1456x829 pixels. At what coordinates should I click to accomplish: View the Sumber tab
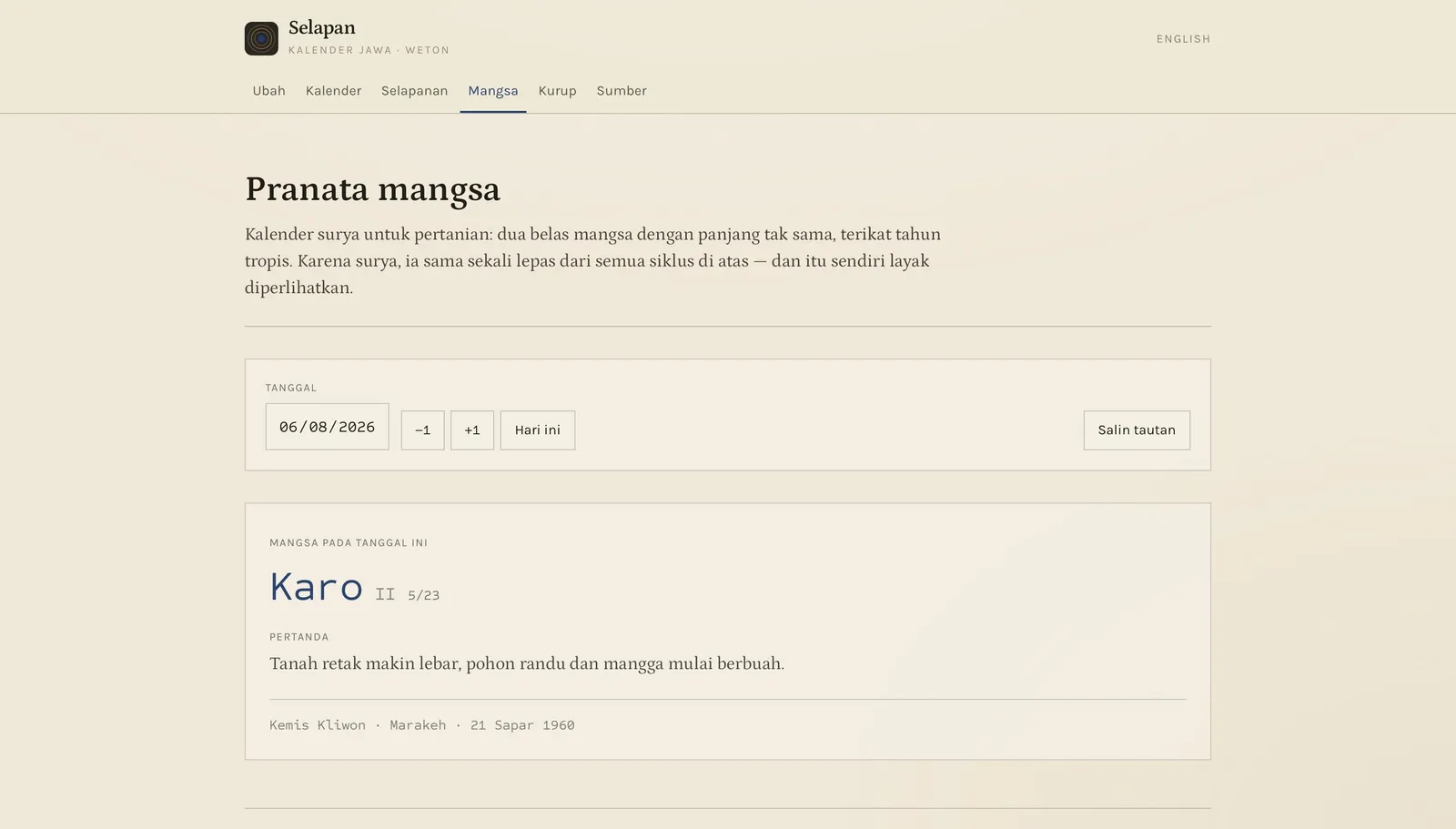pos(622,91)
